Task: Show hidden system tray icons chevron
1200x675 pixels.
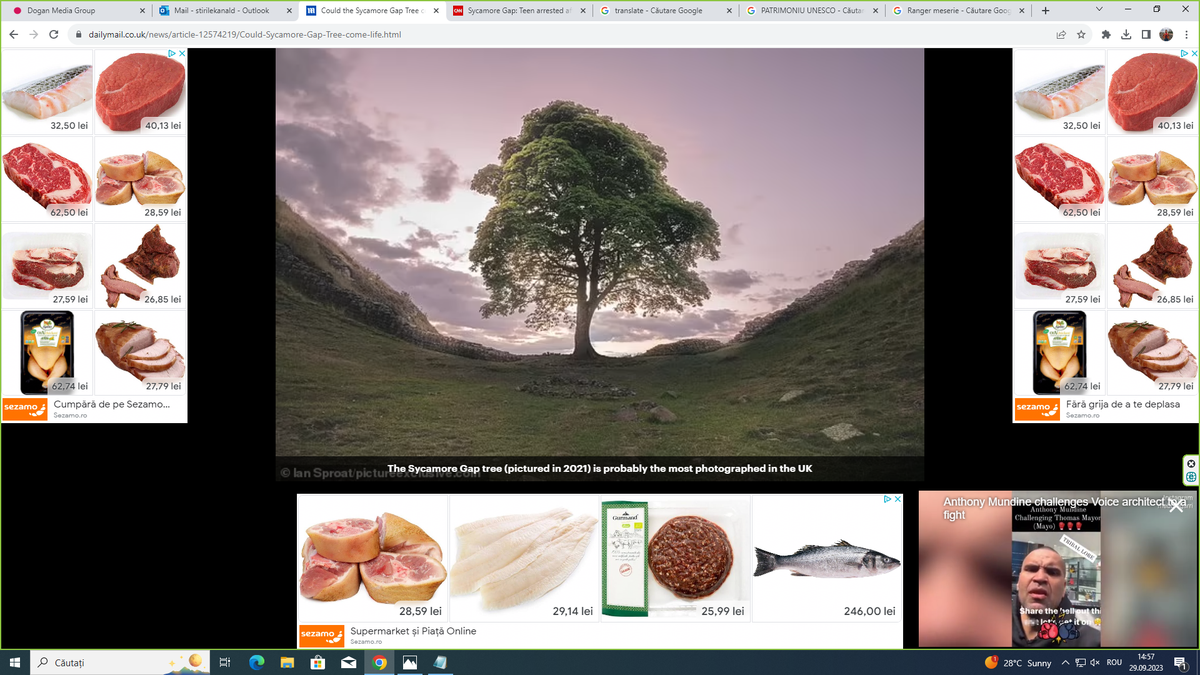Action: (x=1066, y=662)
